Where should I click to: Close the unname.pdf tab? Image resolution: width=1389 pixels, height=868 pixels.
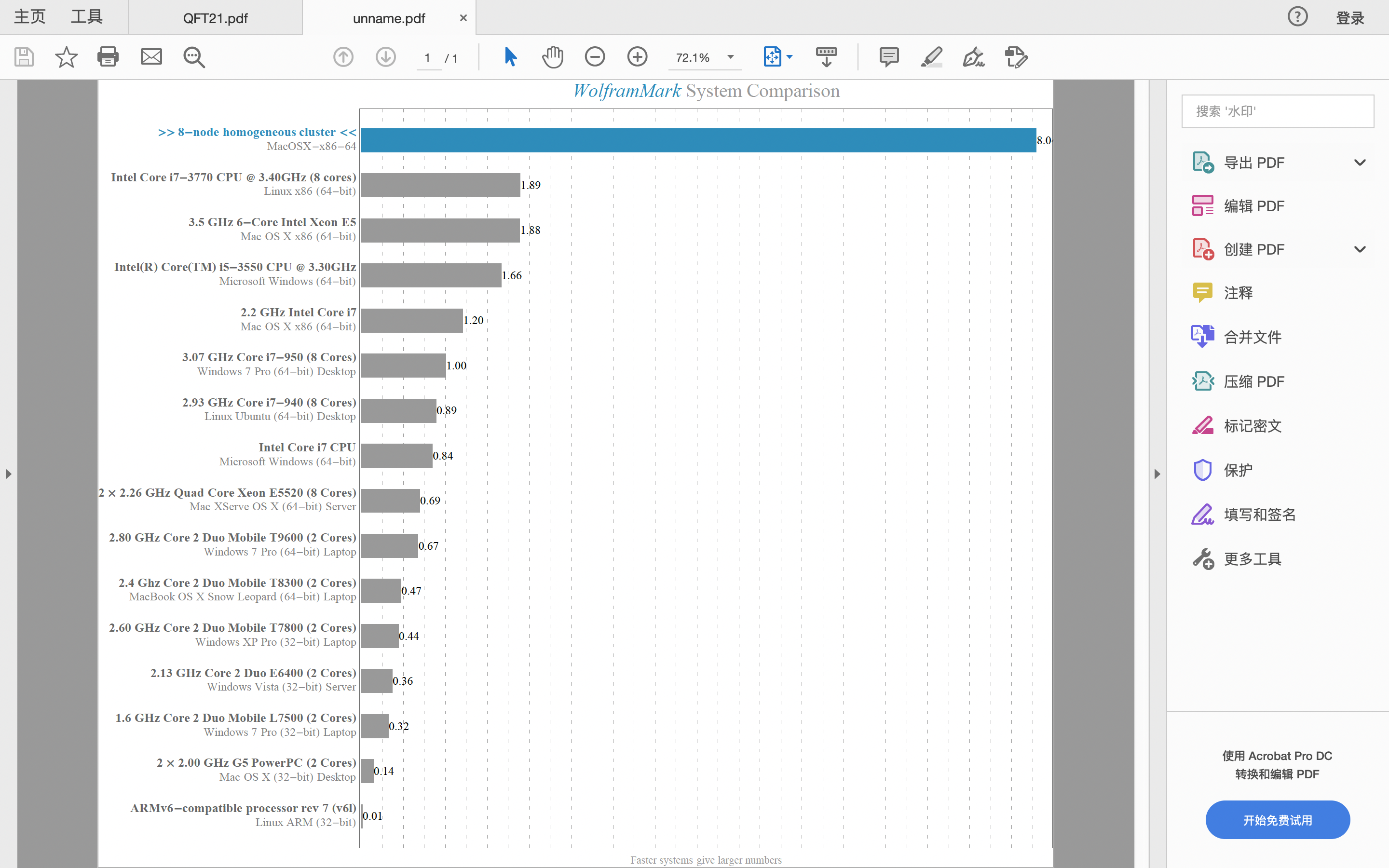463,18
